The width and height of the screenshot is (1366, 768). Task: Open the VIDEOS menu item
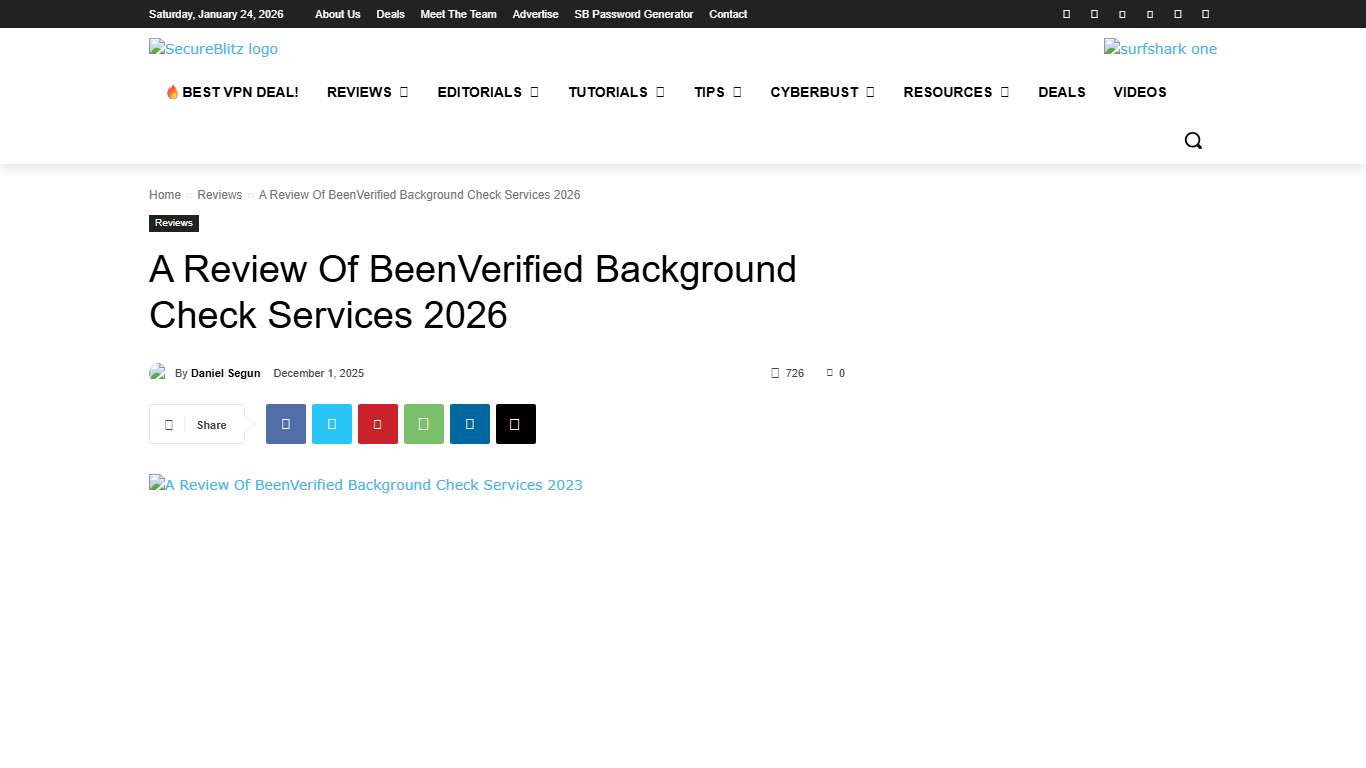pyautogui.click(x=1140, y=92)
